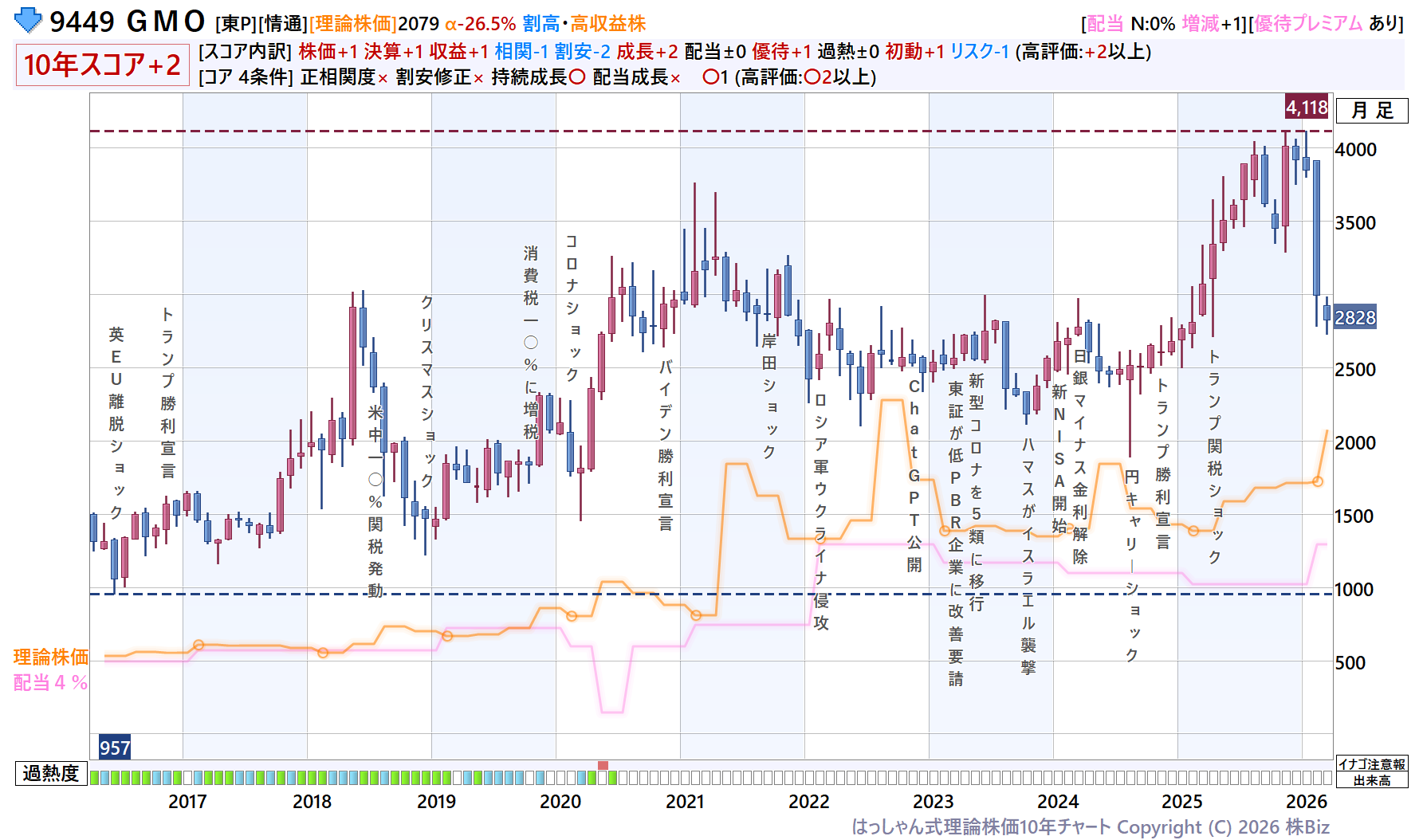Click the コロナショック event annotation
The image size is (1419, 840).
pyautogui.click(x=572, y=308)
